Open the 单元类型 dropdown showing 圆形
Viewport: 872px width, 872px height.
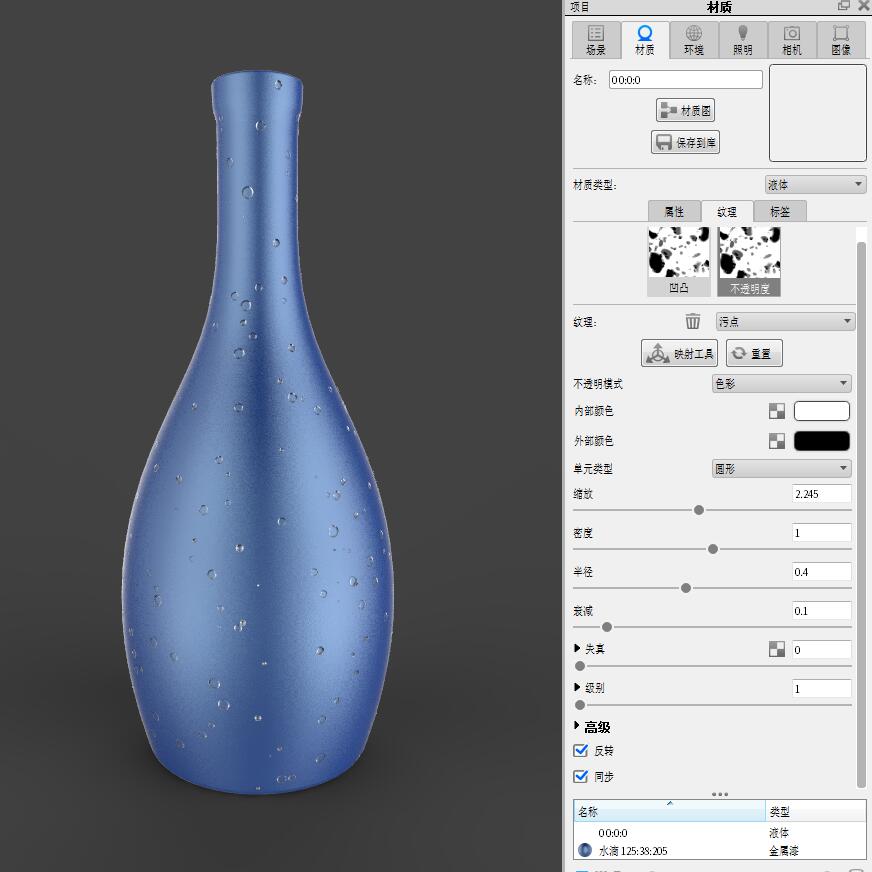(781, 468)
